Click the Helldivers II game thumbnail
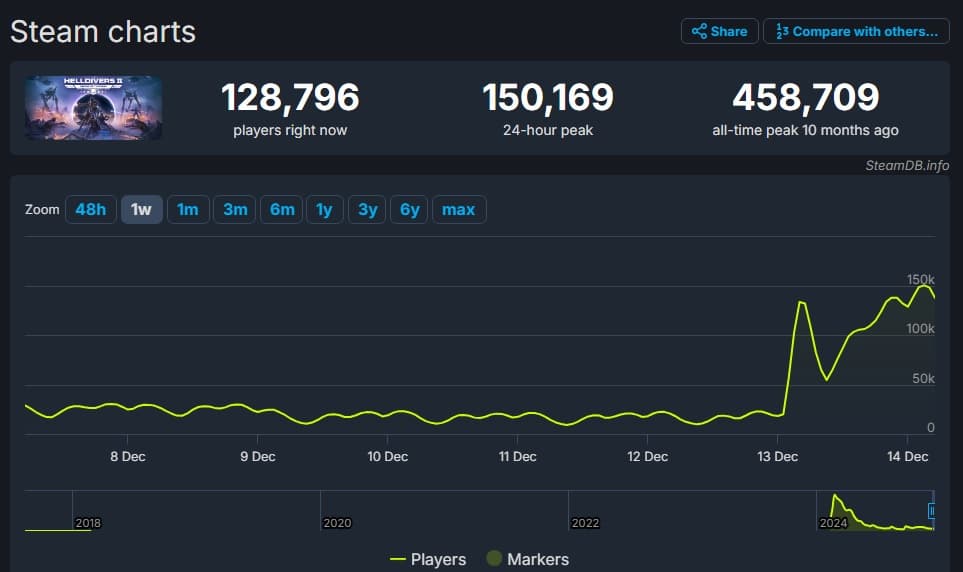 click(x=93, y=108)
